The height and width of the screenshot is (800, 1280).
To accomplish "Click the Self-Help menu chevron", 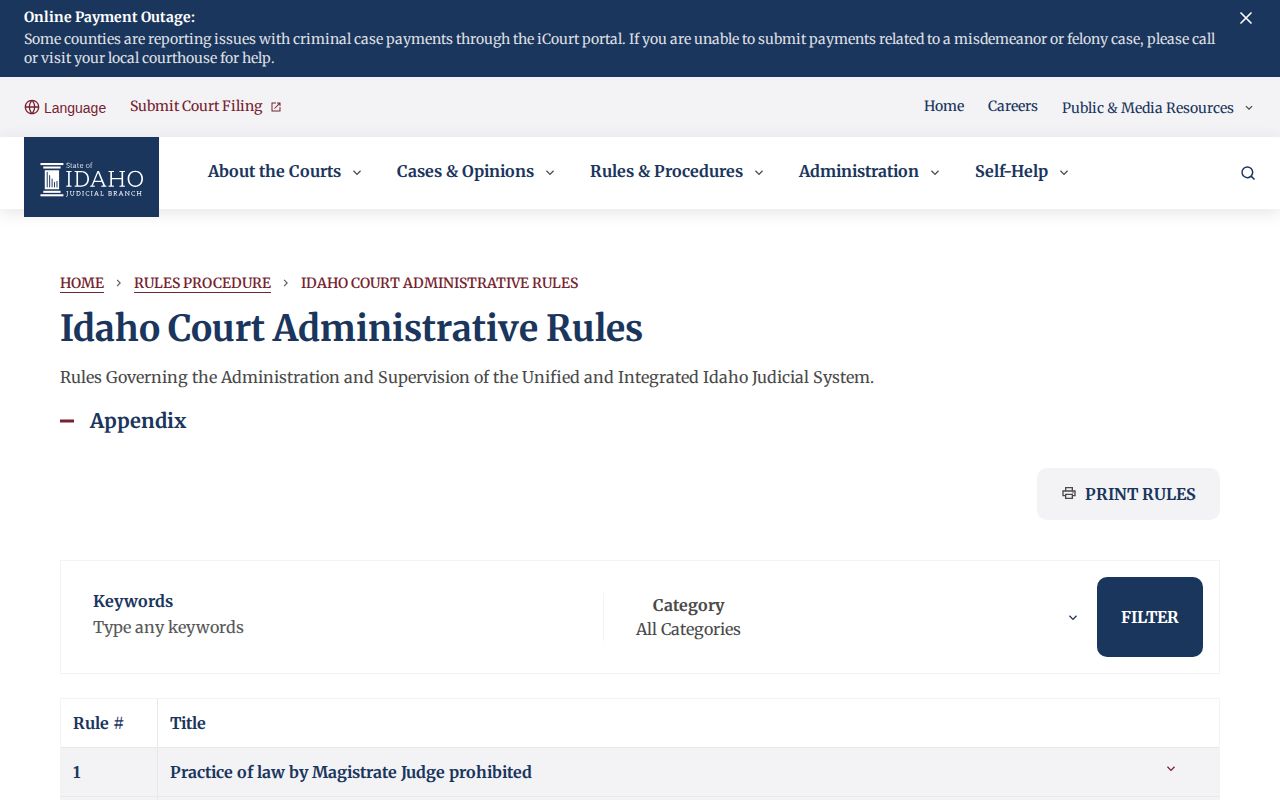I will (1064, 173).
